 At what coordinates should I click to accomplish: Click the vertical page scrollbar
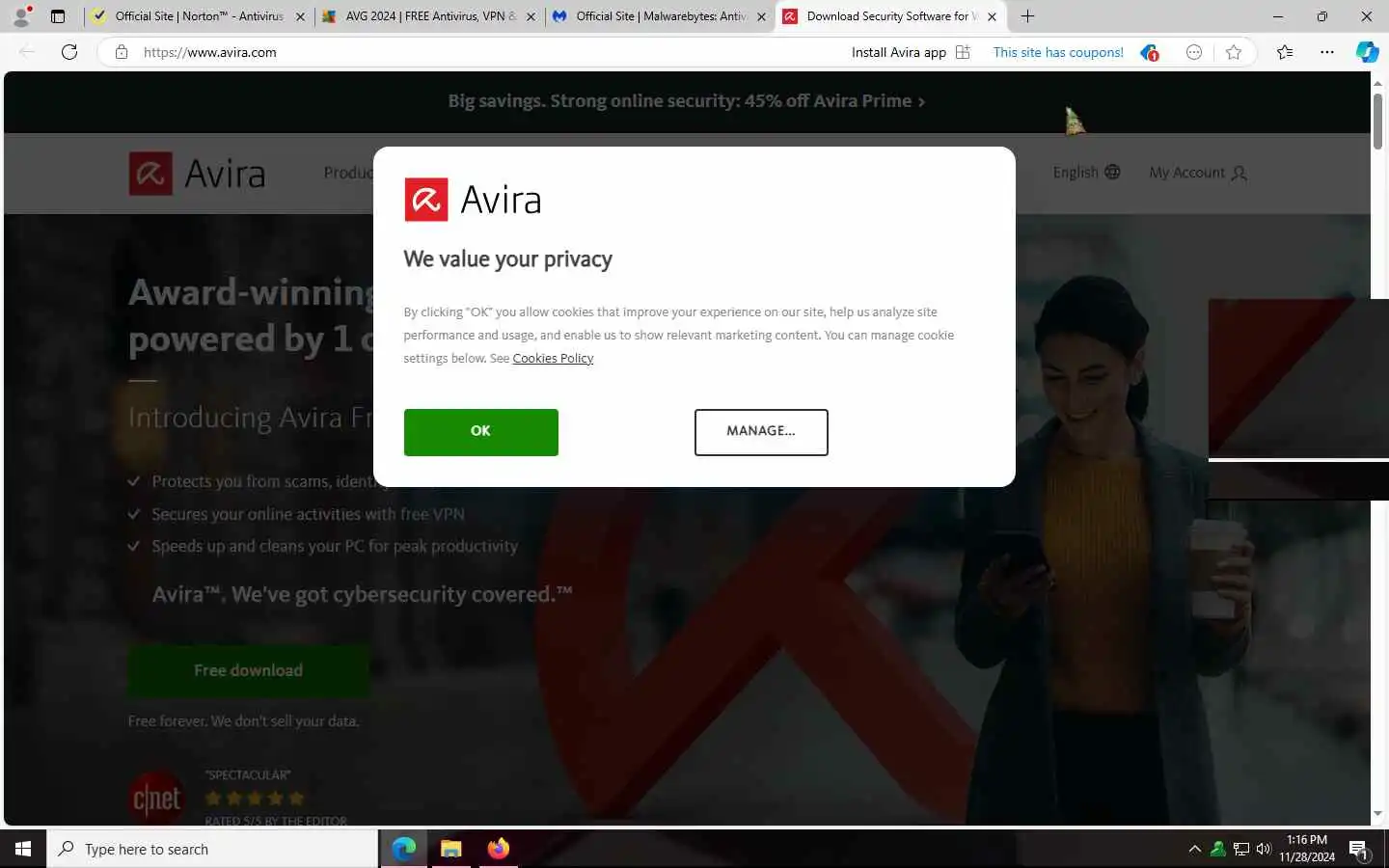click(x=1377, y=121)
